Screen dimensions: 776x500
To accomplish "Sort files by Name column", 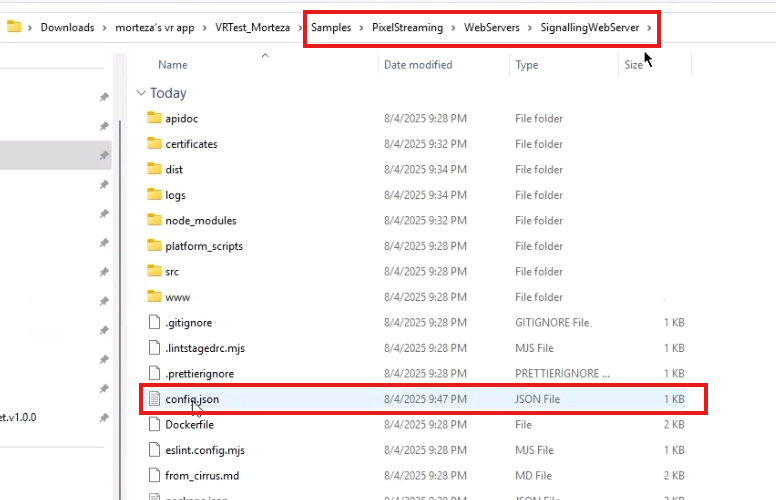I will coord(173,65).
